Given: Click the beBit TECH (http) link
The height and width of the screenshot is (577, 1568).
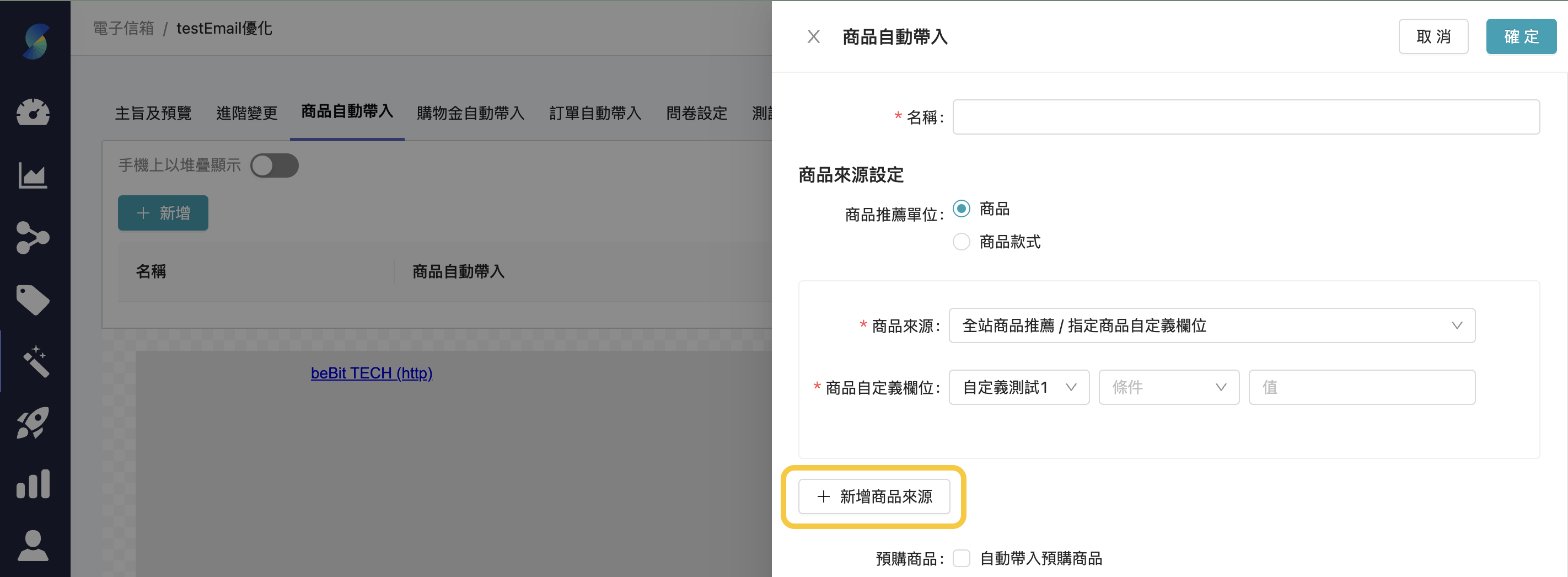Looking at the screenshot, I should [371, 373].
